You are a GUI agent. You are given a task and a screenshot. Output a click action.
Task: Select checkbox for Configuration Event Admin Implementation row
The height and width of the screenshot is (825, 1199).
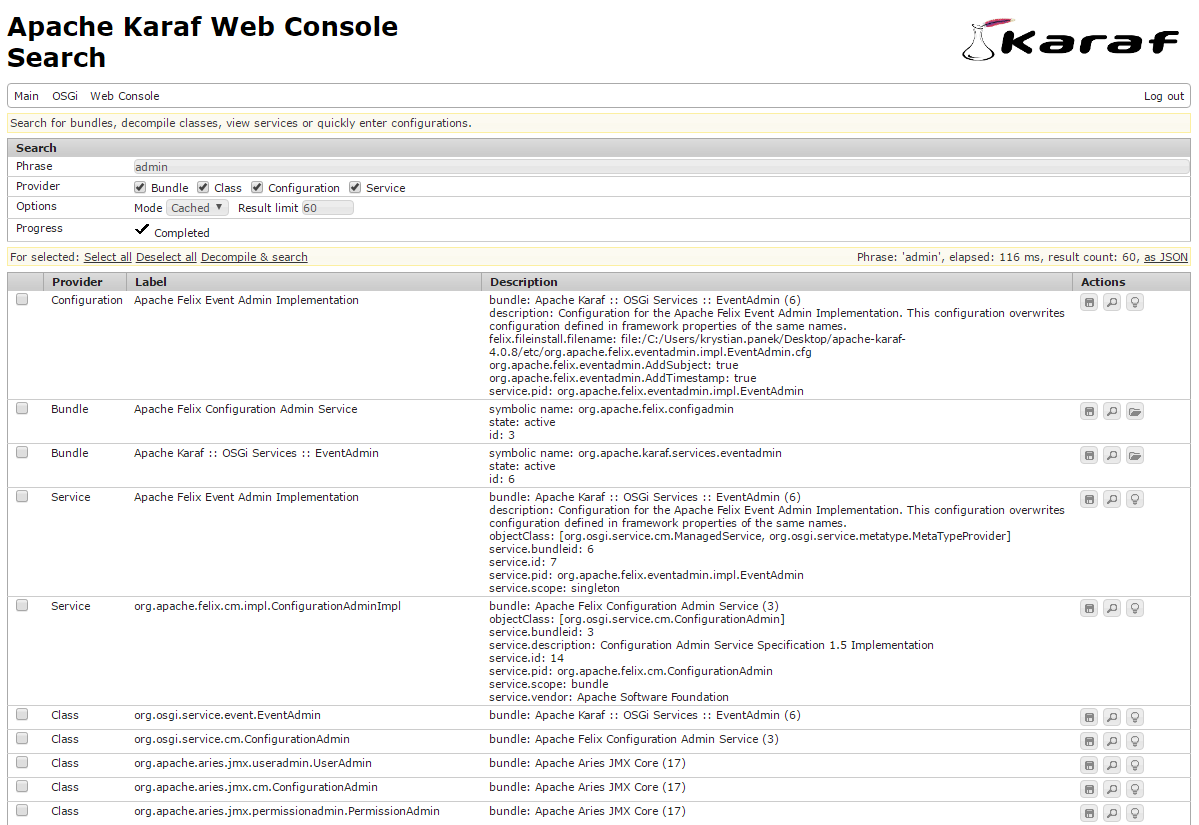coord(22,300)
